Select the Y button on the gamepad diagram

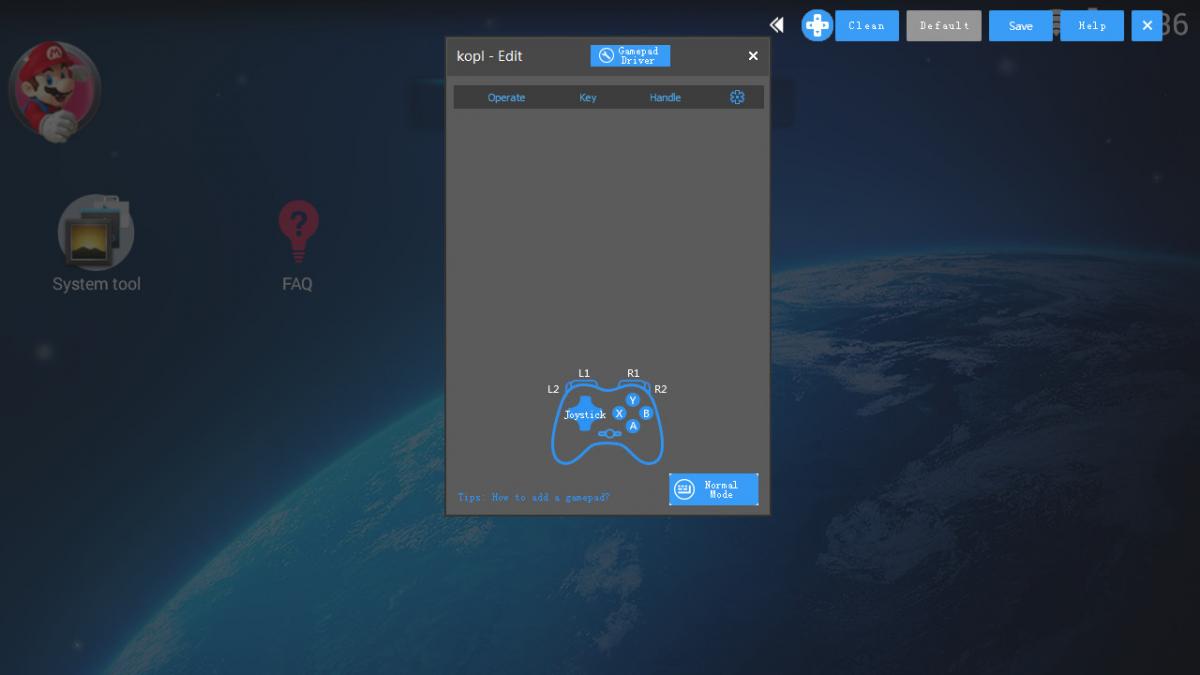point(631,398)
